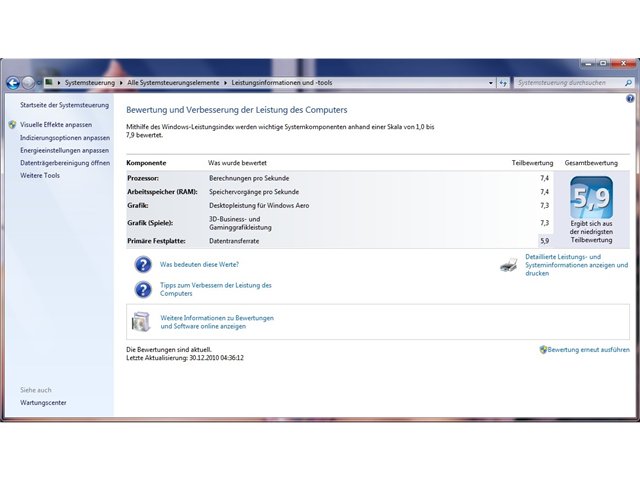Click the software box icon beside Weitere Informationen
The image size is (640, 480).
click(141, 322)
